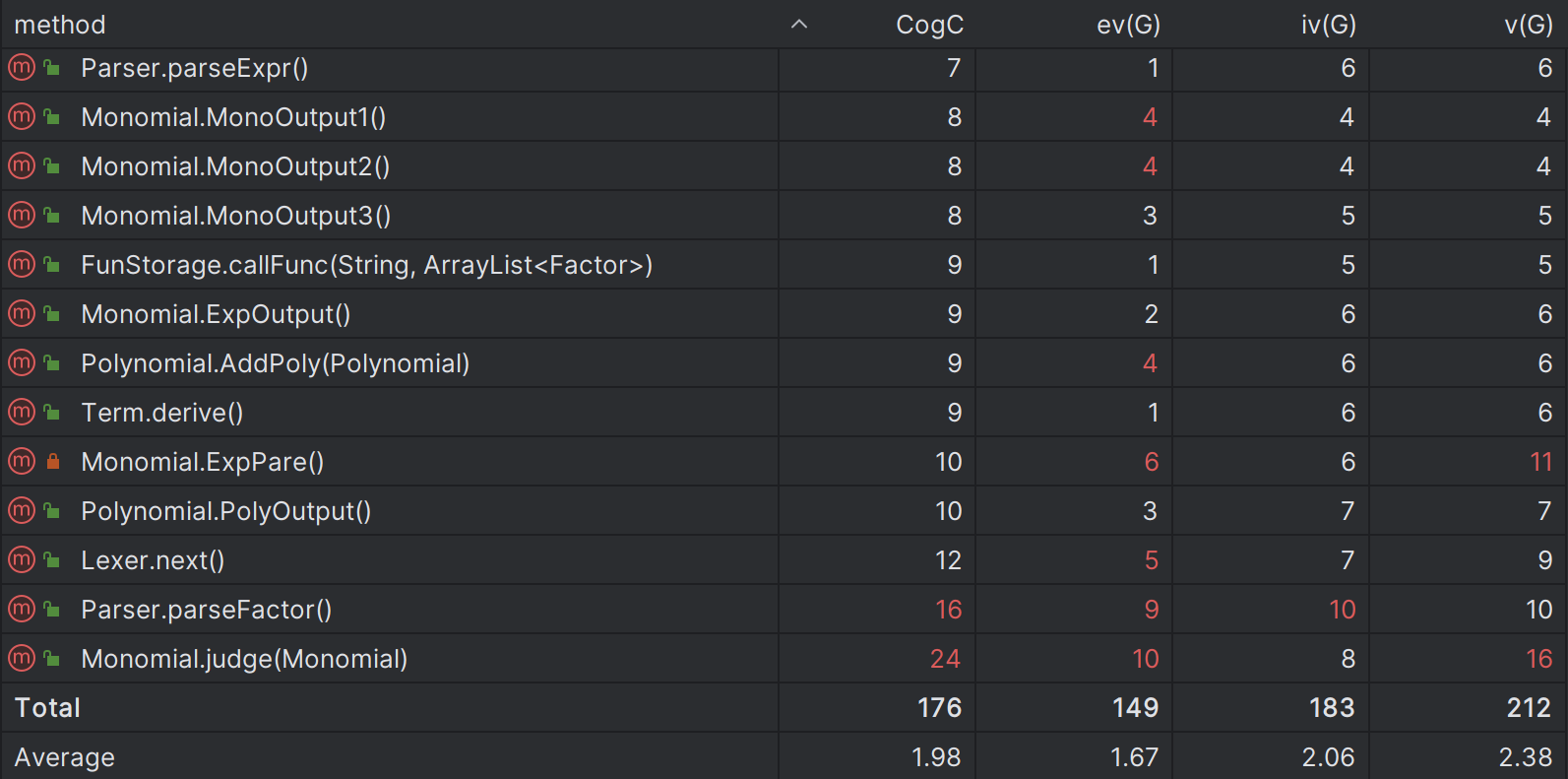The height and width of the screenshot is (779, 1568).
Task: Click the Average row label
Action: pyautogui.click(x=64, y=757)
